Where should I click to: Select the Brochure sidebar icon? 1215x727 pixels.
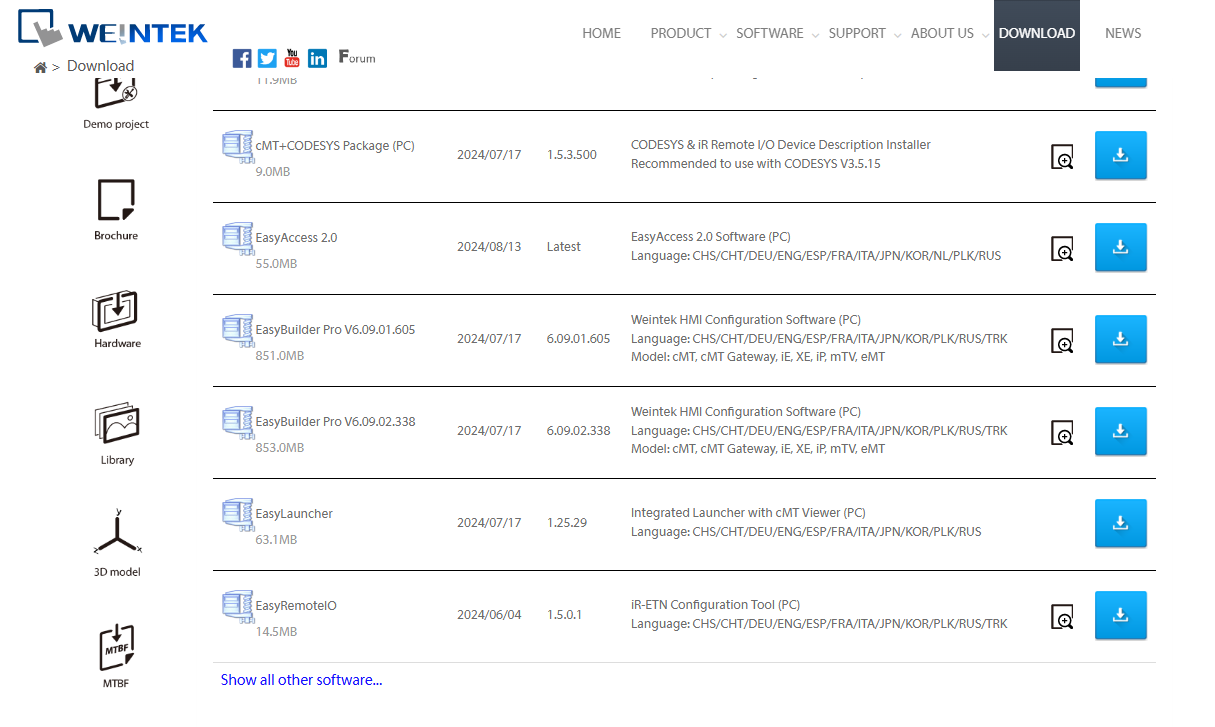pyautogui.click(x=116, y=201)
